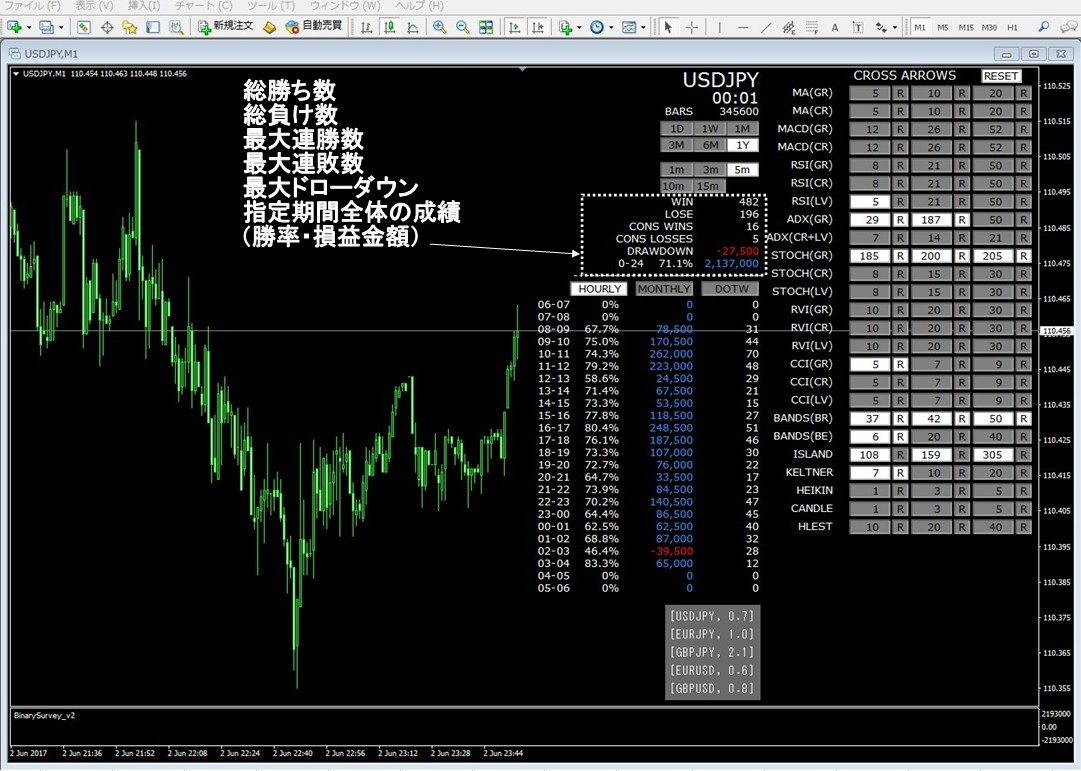Image resolution: width=1081 pixels, height=771 pixels.
Task: Switch timeframe to H1
Action: pos(1012,28)
